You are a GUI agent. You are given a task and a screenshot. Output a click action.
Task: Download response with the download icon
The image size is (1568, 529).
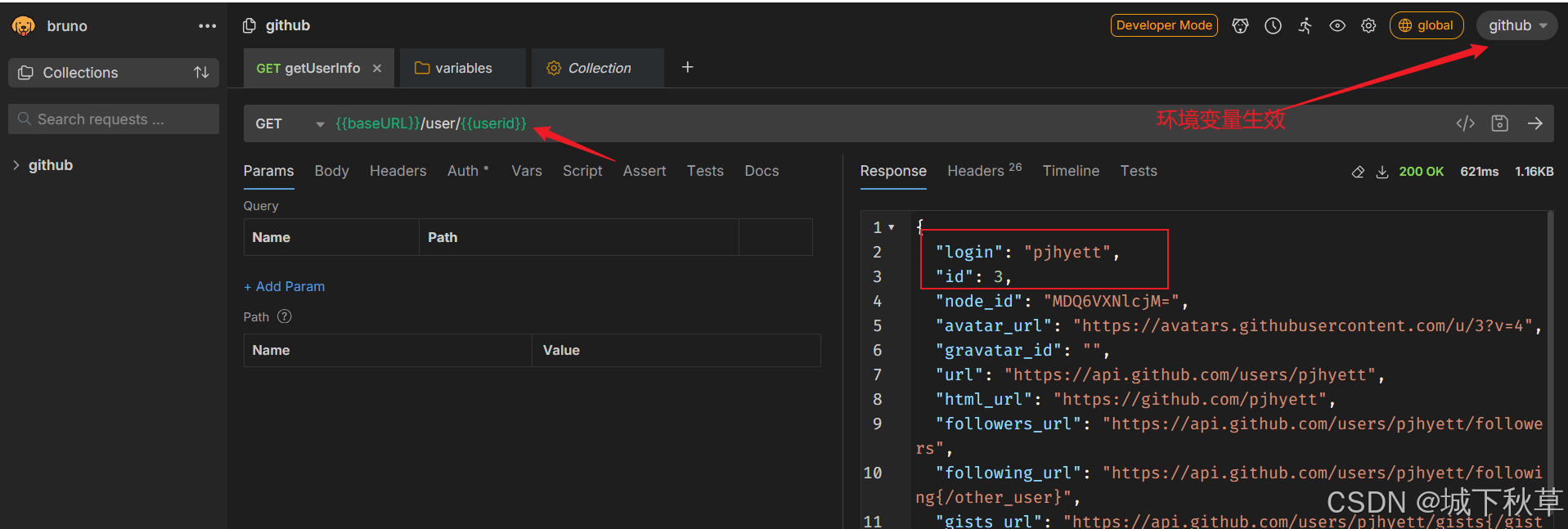(x=1382, y=172)
